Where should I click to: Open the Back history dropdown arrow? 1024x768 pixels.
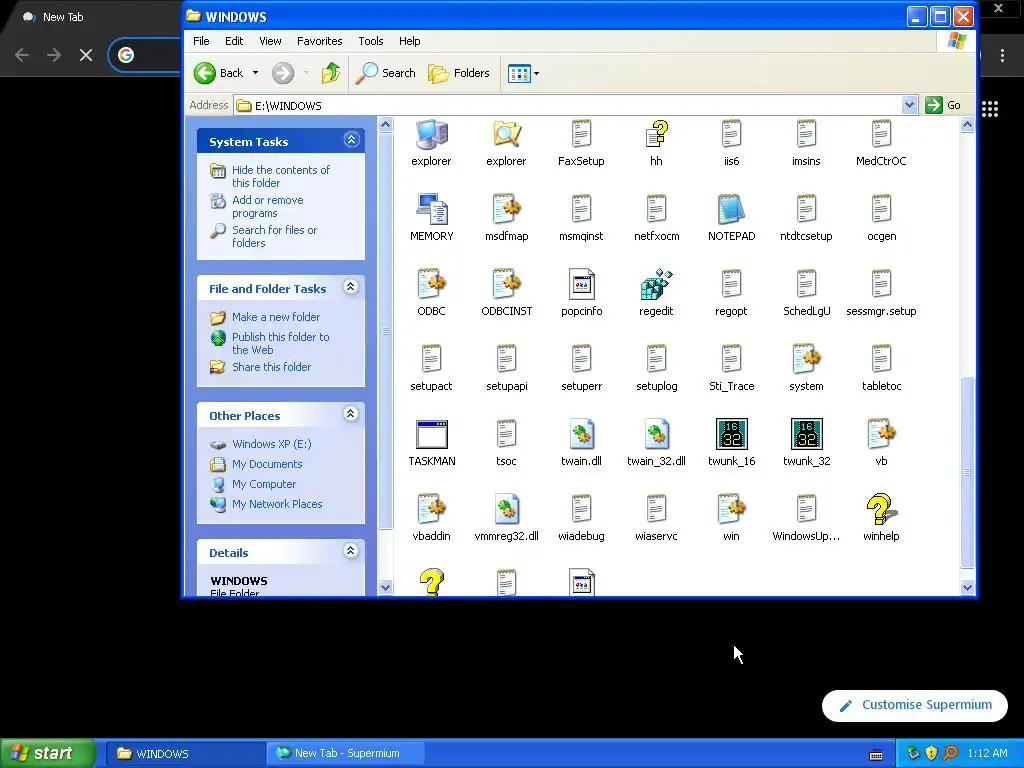point(255,73)
